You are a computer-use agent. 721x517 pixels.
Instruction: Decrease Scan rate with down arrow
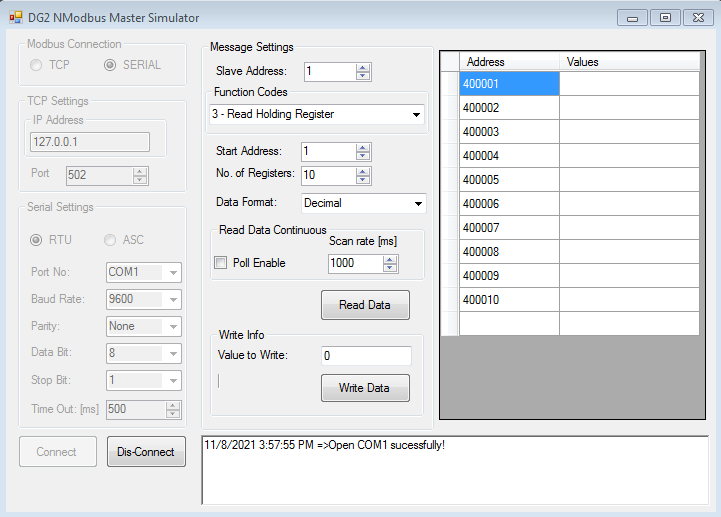click(x=389, y=268)
